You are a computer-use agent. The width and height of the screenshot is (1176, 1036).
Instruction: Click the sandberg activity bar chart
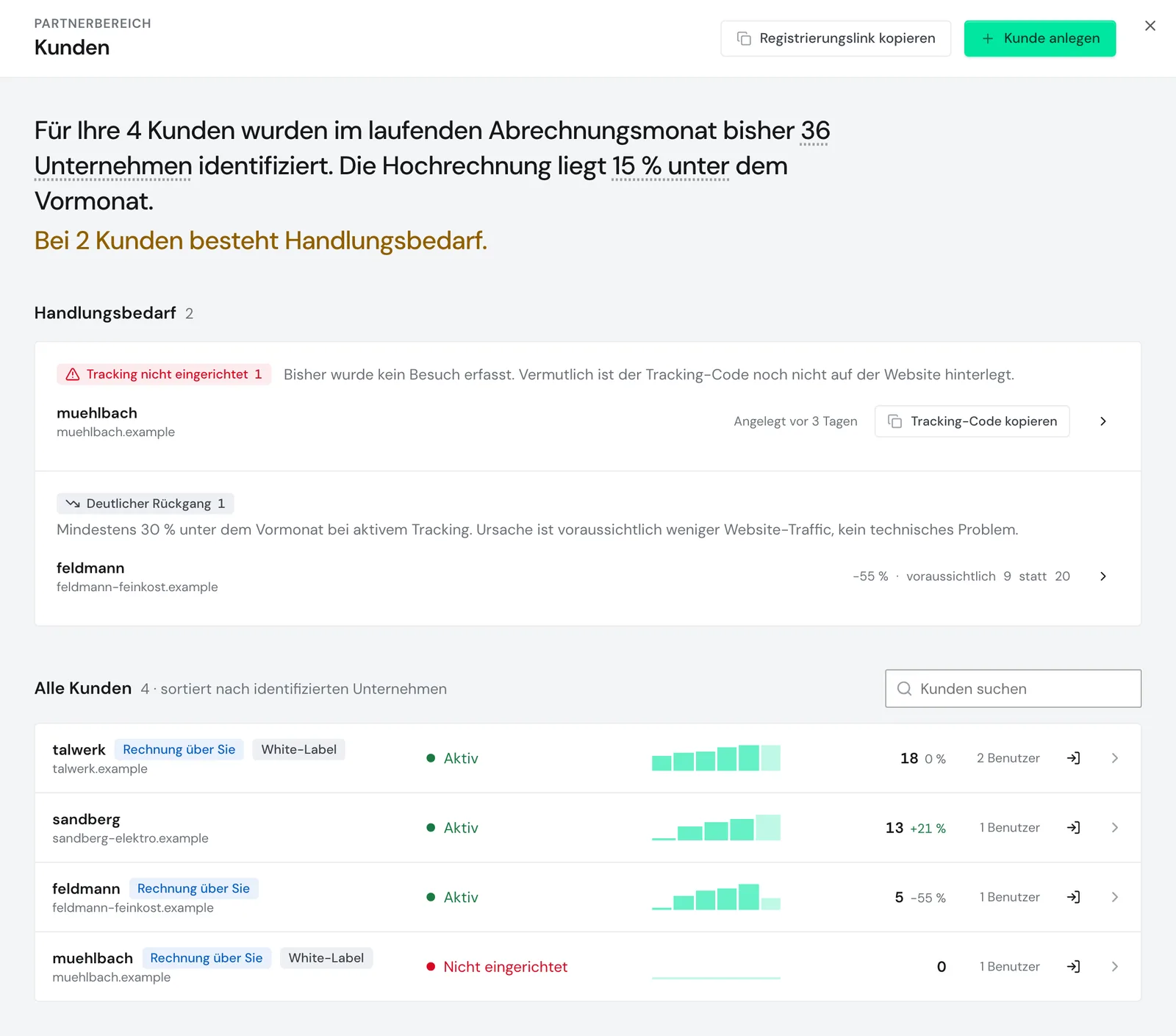716,828
